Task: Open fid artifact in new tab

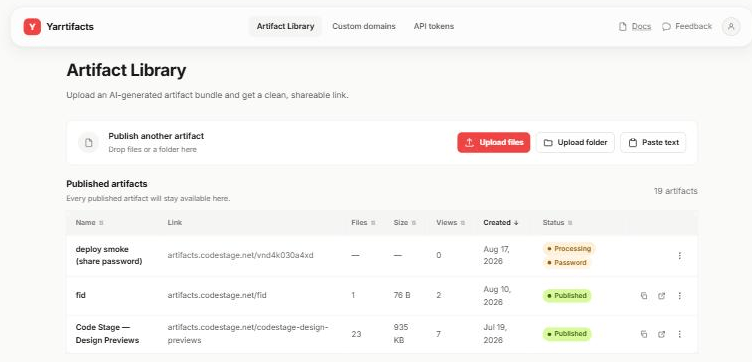Action: coord(661,296)
